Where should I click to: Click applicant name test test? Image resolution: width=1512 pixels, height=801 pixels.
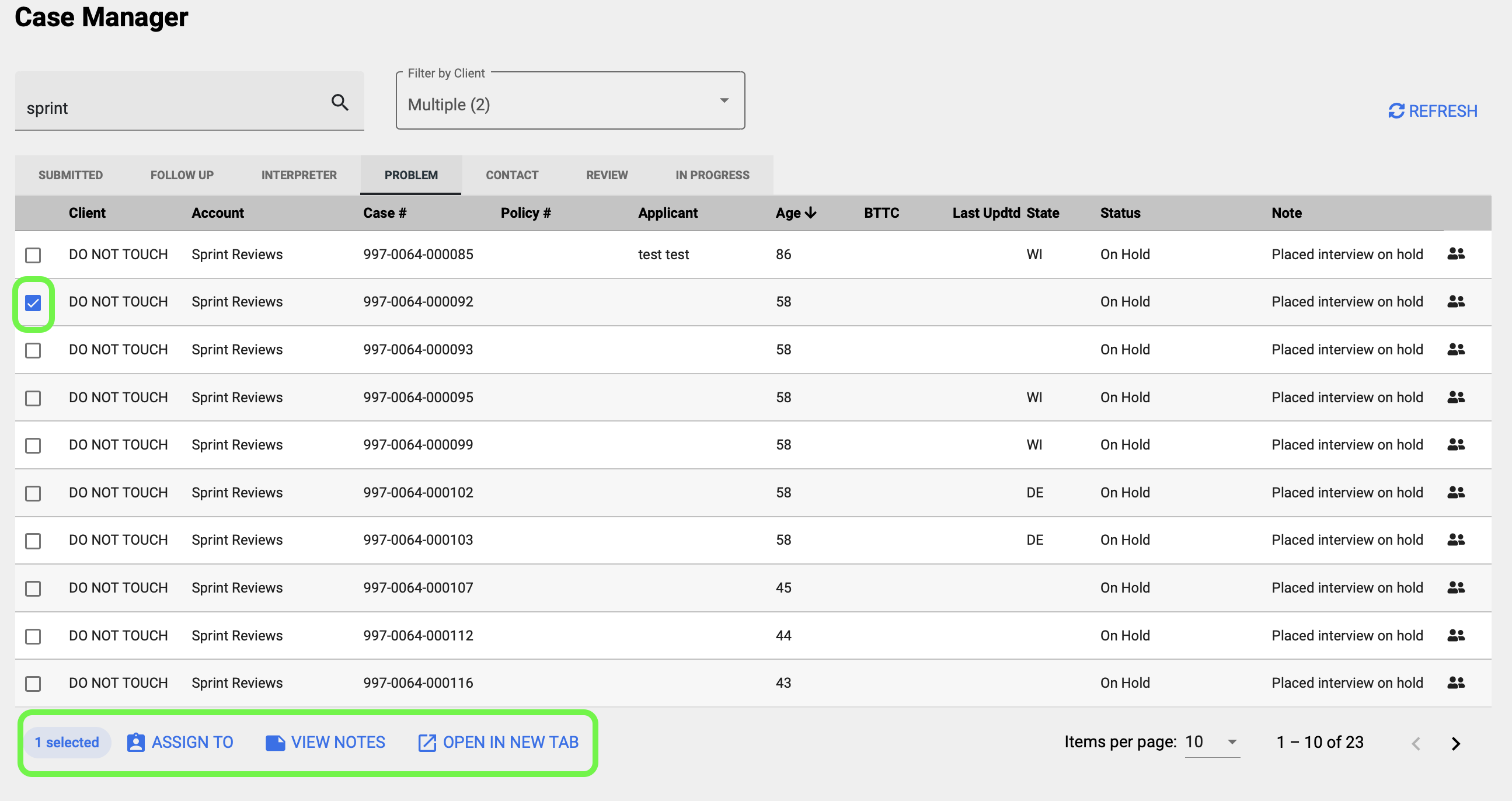[x=663, y=254]
